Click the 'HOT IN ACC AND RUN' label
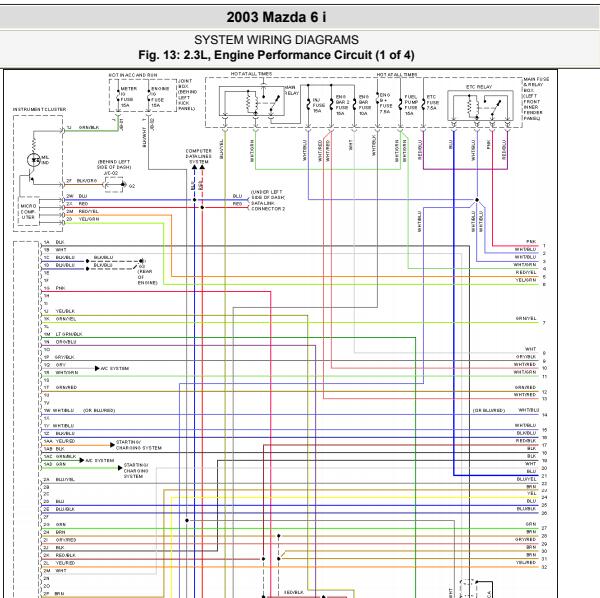Viewport: 600px width, 598px height. click(133, 75)
